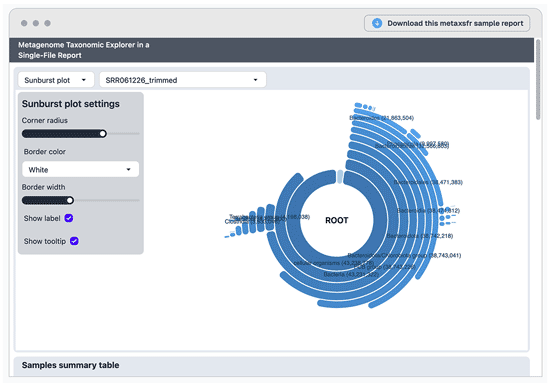Open the SRR061226_trimmed sample dropdown
550x383 pixels.
(x=182, y=80)
